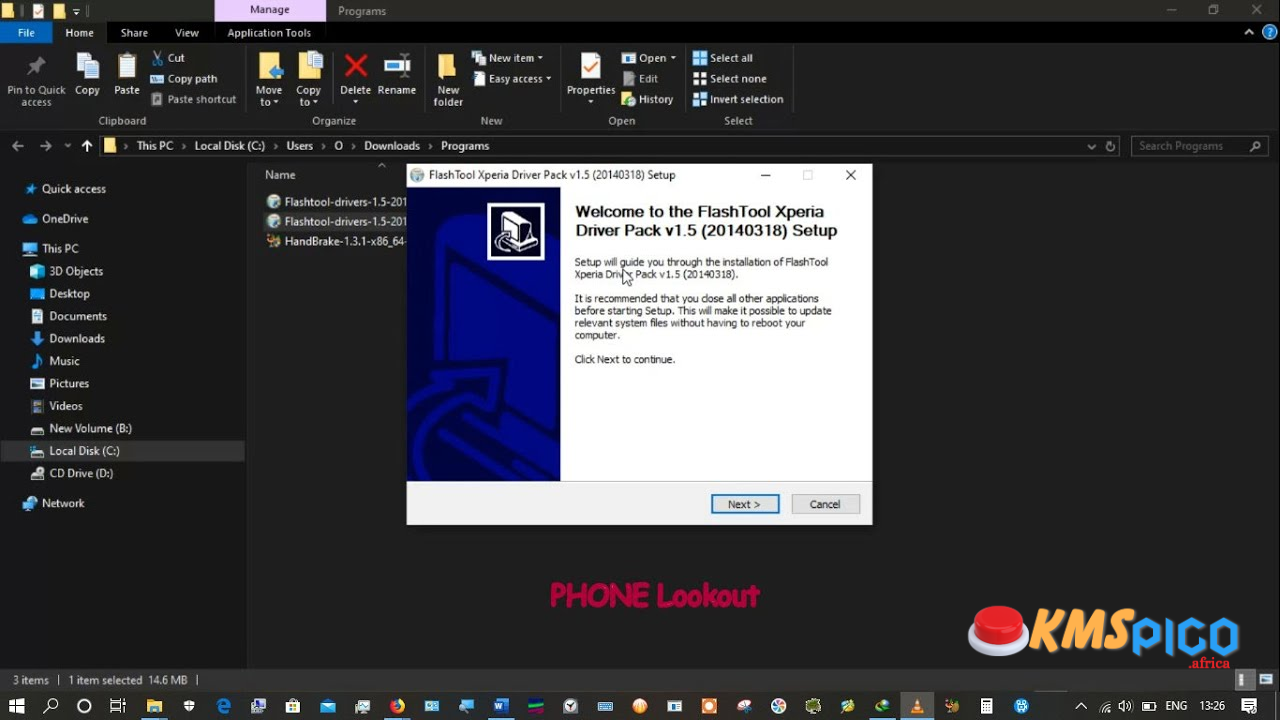
Task: Sort by the Name column header
Action: tap(281, 175)
